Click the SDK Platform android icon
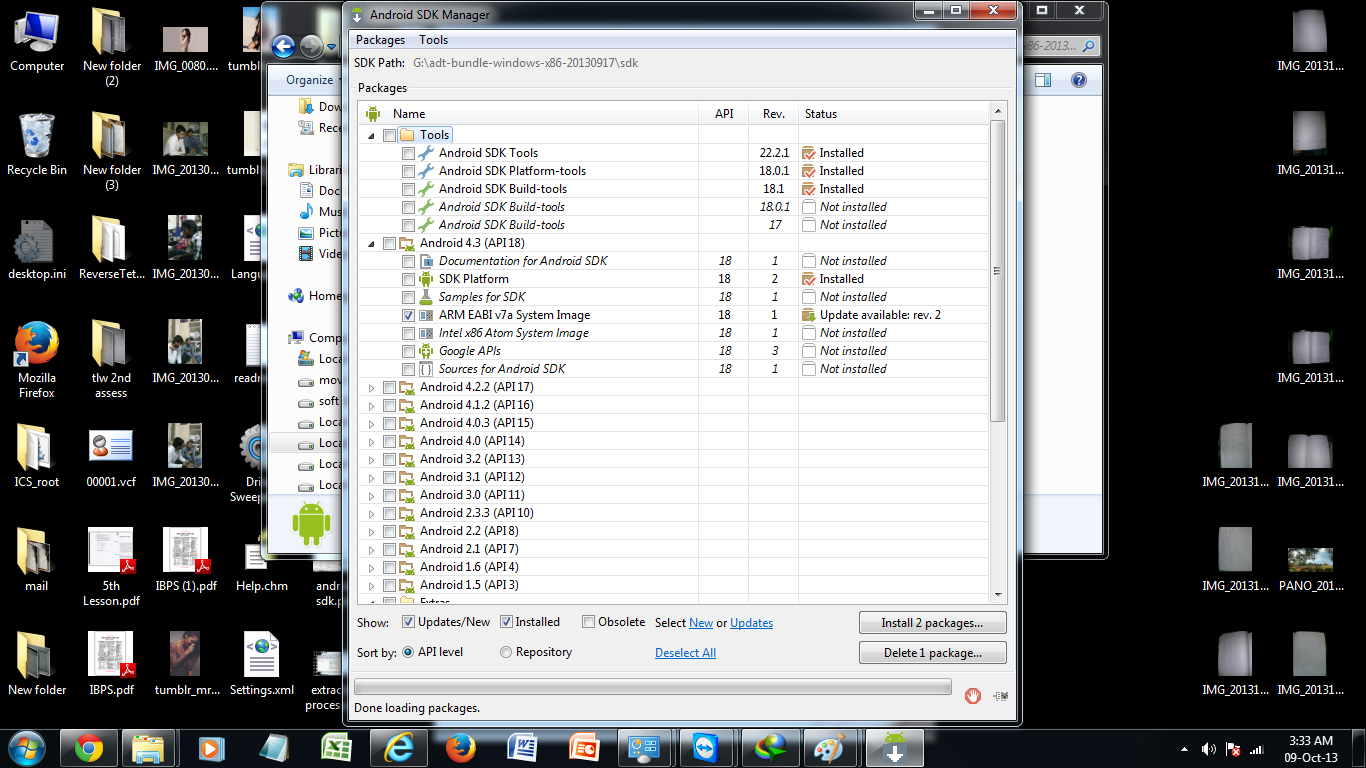 426,279
